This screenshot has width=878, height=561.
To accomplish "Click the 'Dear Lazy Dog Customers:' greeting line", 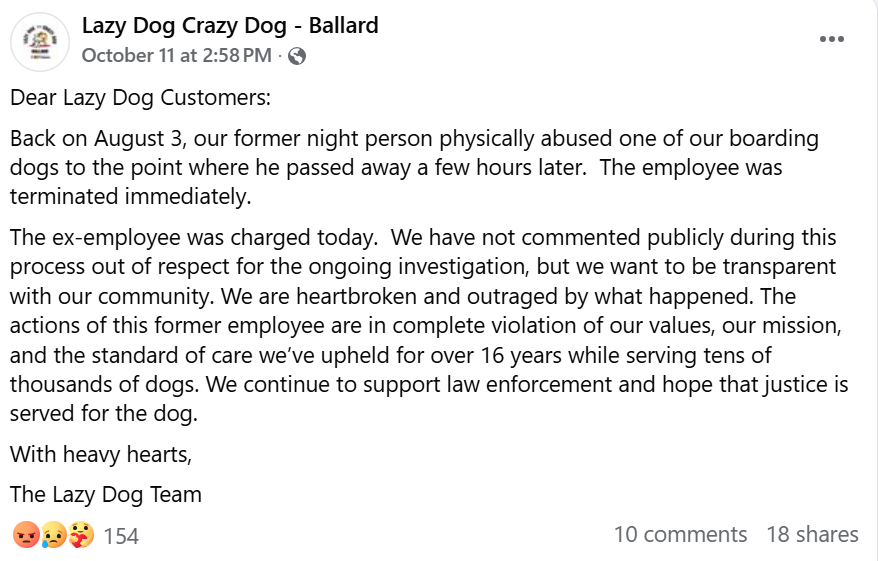I will pos(140,99).
